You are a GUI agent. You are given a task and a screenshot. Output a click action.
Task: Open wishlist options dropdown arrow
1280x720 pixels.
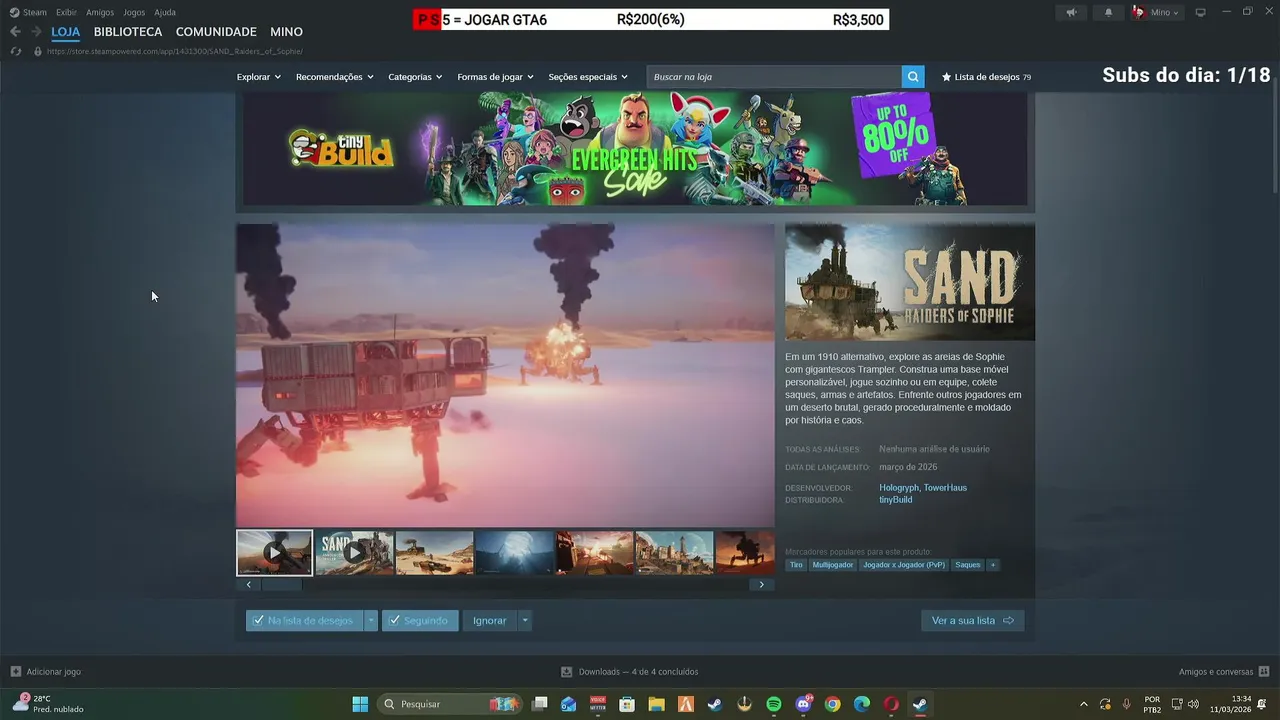coord(371,620)
